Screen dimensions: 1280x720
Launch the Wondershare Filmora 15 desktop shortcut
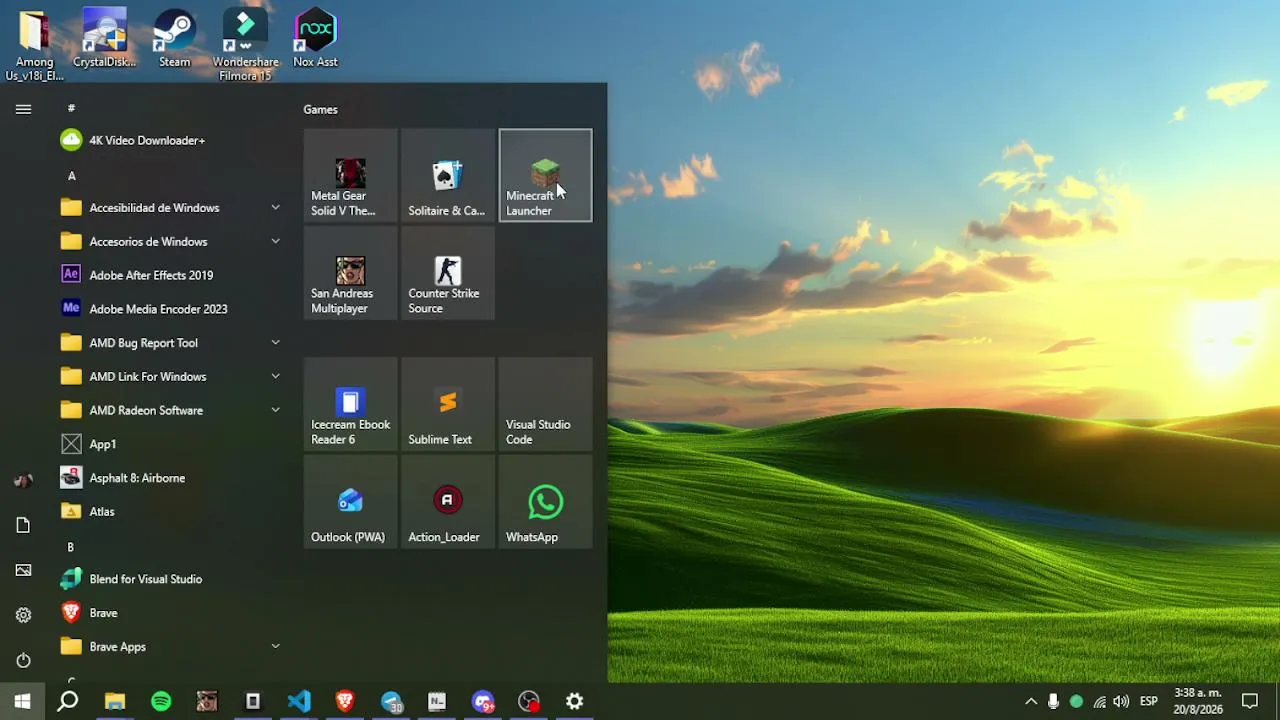tap(245, 45)
